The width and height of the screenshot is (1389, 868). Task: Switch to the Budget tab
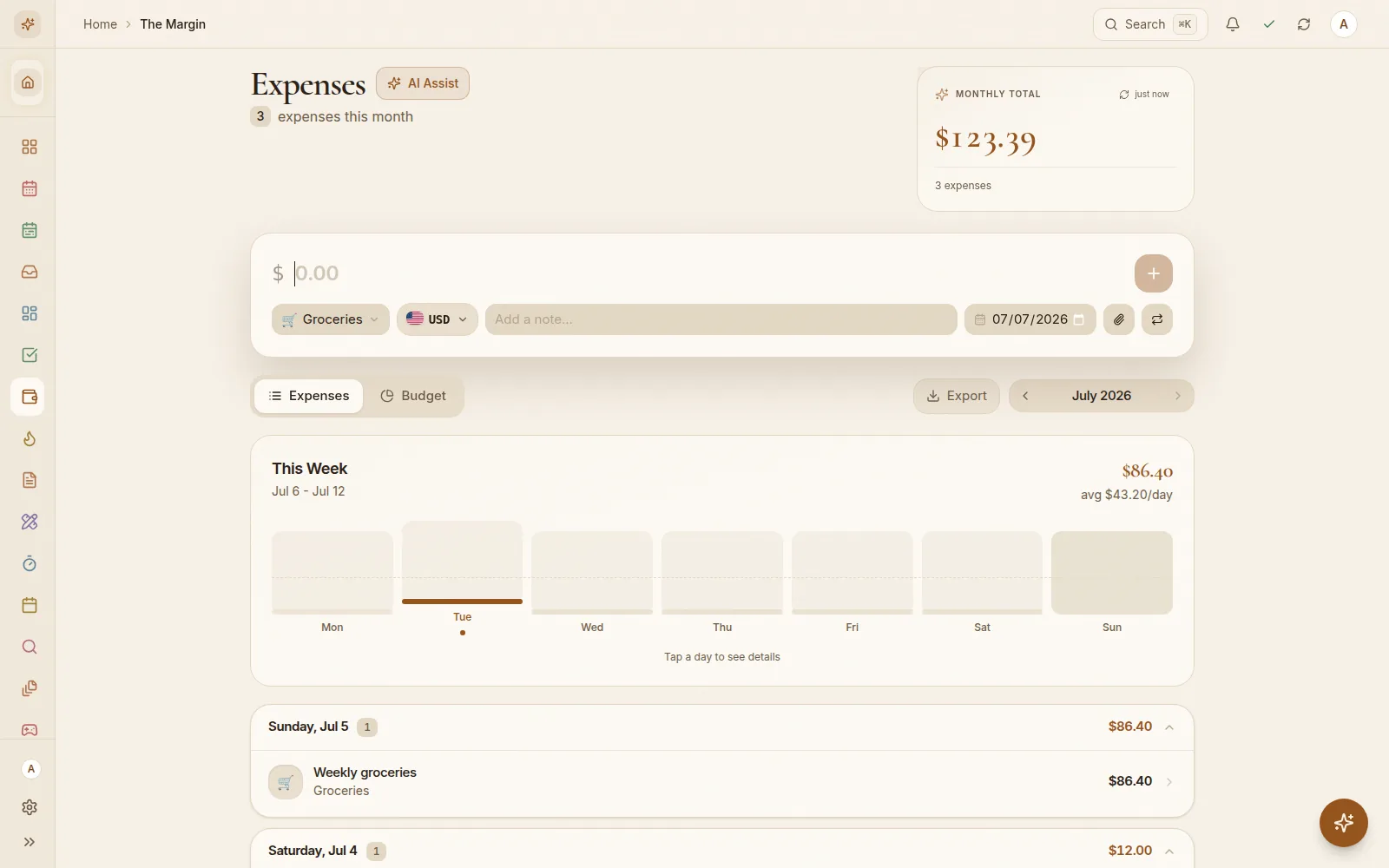click(x=413, y=396)
